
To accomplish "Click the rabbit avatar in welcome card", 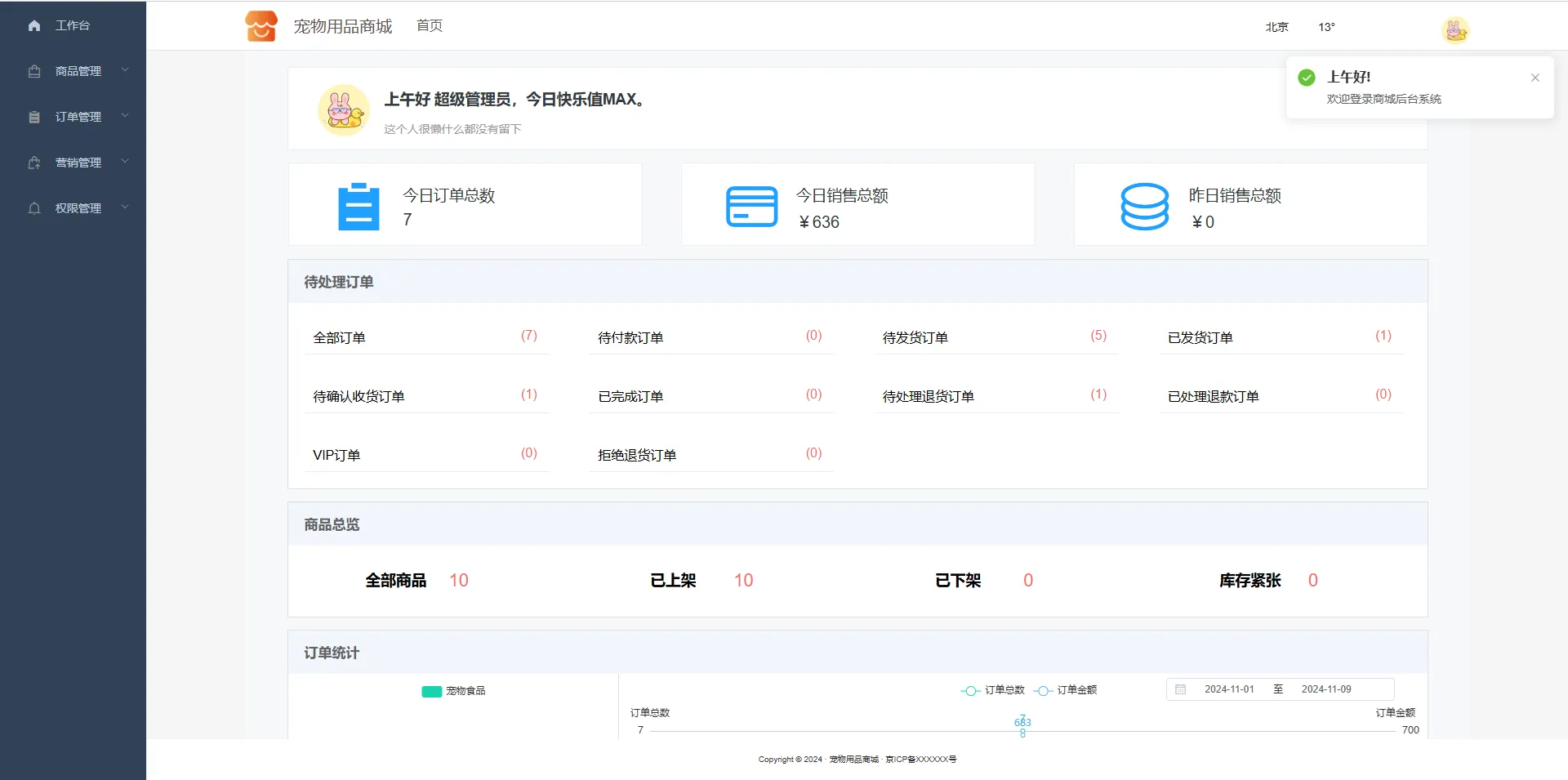I will 344,110.
